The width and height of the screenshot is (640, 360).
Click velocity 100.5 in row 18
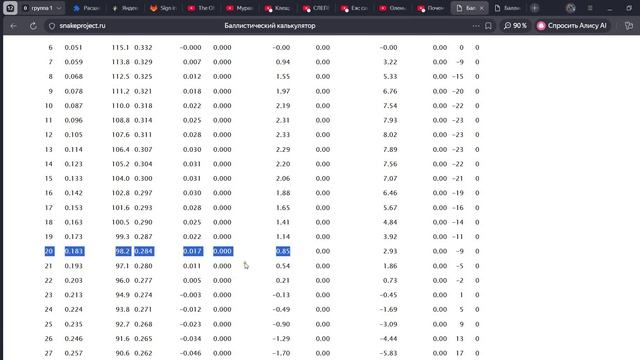120,222
